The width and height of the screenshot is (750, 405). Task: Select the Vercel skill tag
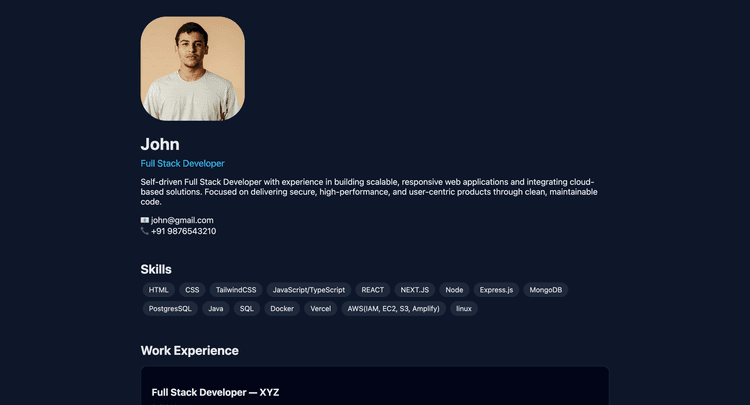tap(320, 308)
